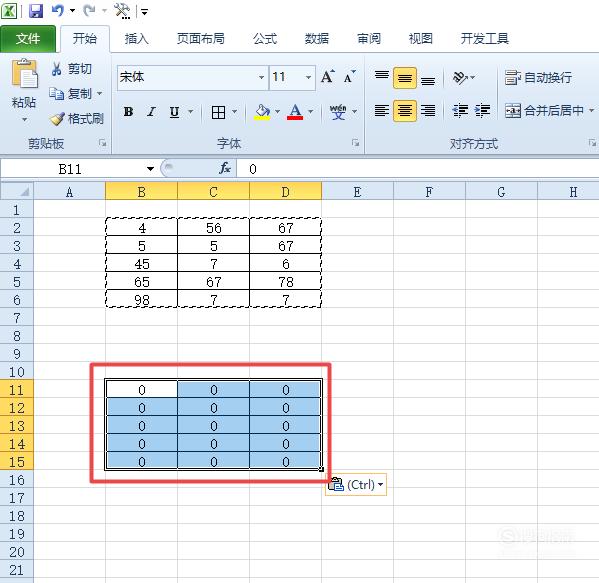Open the font name 宋体 dropdown
The image size is (599, 583).
coord(261,78)
